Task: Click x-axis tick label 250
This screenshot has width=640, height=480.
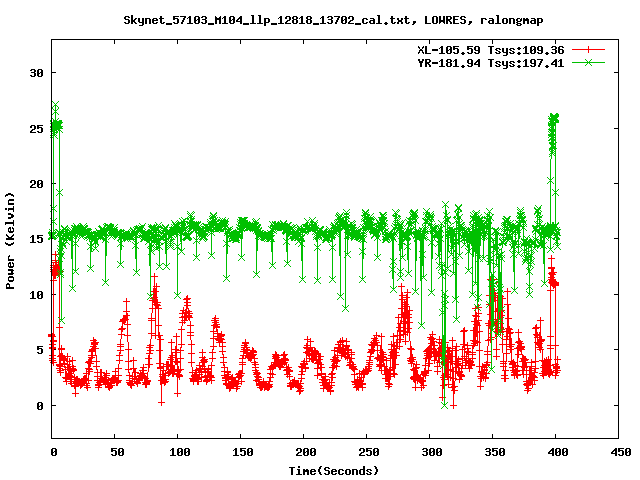Action: (369, 452)
